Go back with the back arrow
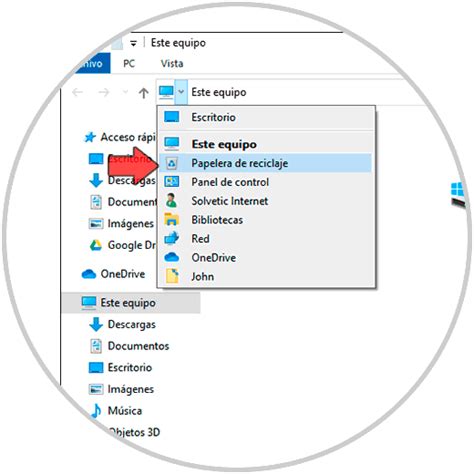This screenshot has height=474, width=474. coord(77,92)
